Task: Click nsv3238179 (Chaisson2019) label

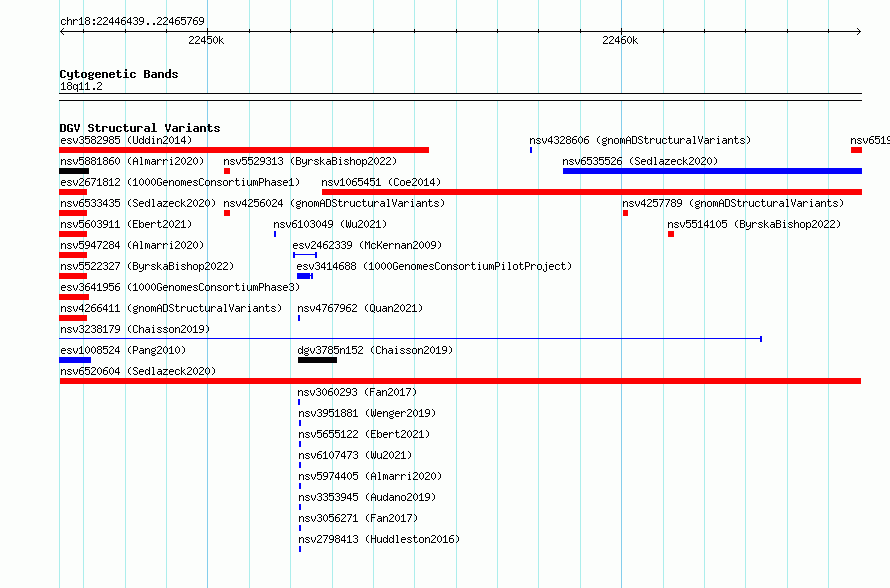Action: pos(135,329)
